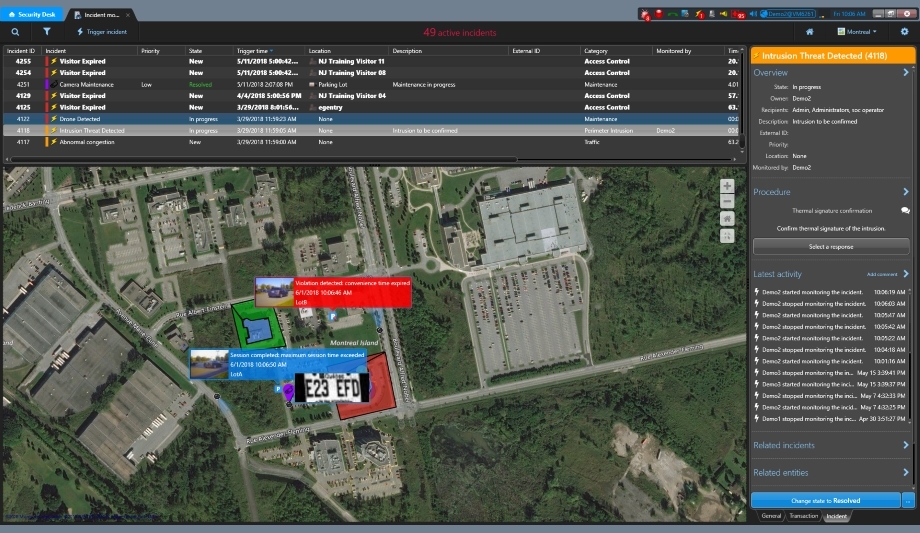Open procedure comment bubble icon
The width and height of the screenshot is (920, 533).
[x=905, y=211]
